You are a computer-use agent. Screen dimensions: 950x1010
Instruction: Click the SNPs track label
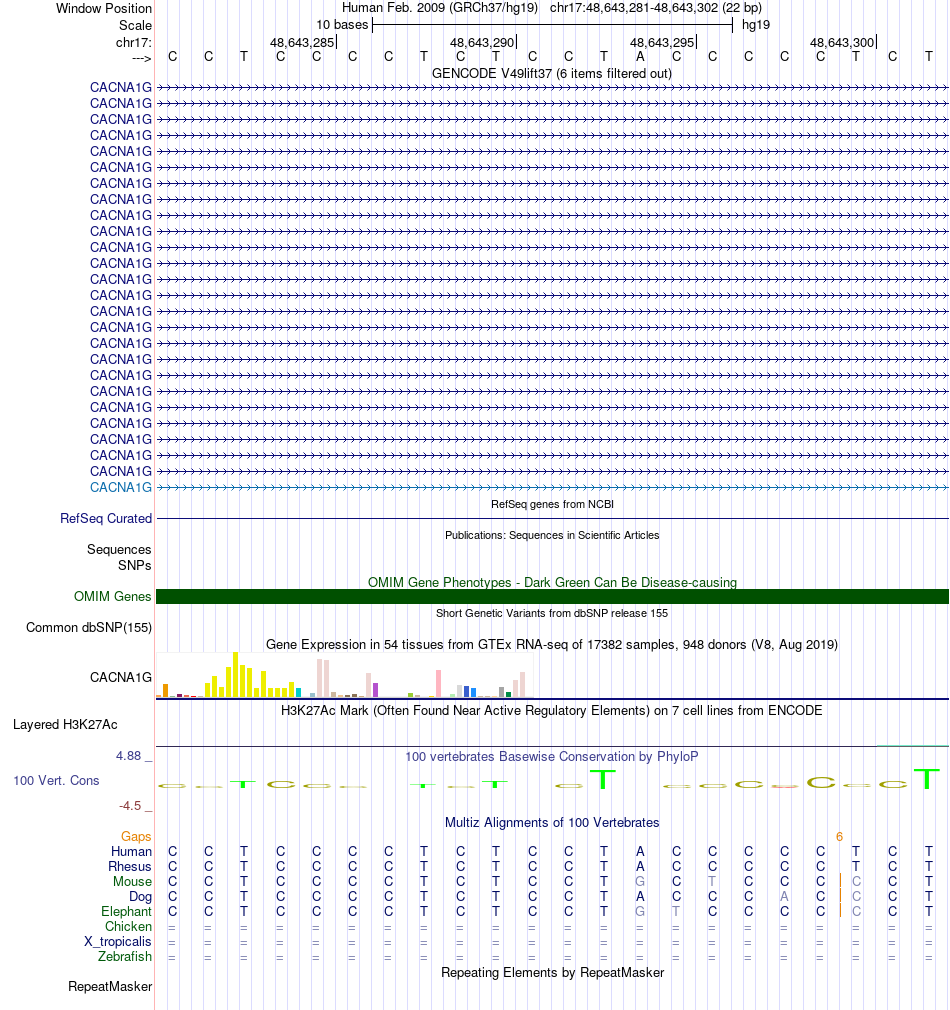pos(135,565)
